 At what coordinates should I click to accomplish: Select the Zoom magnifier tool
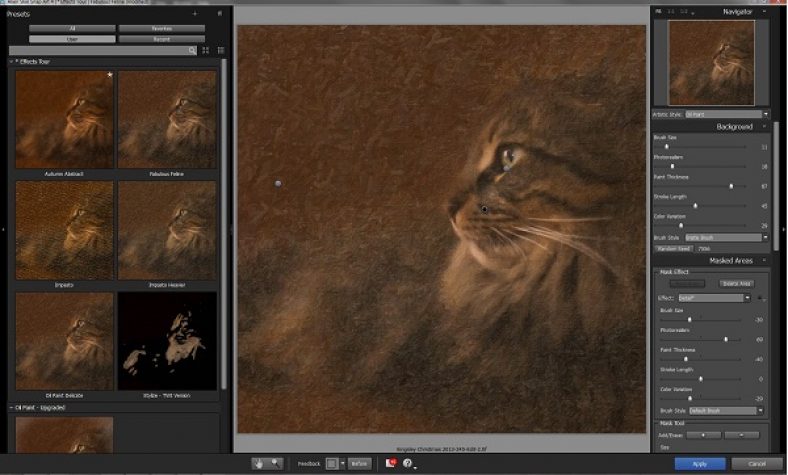275,463
